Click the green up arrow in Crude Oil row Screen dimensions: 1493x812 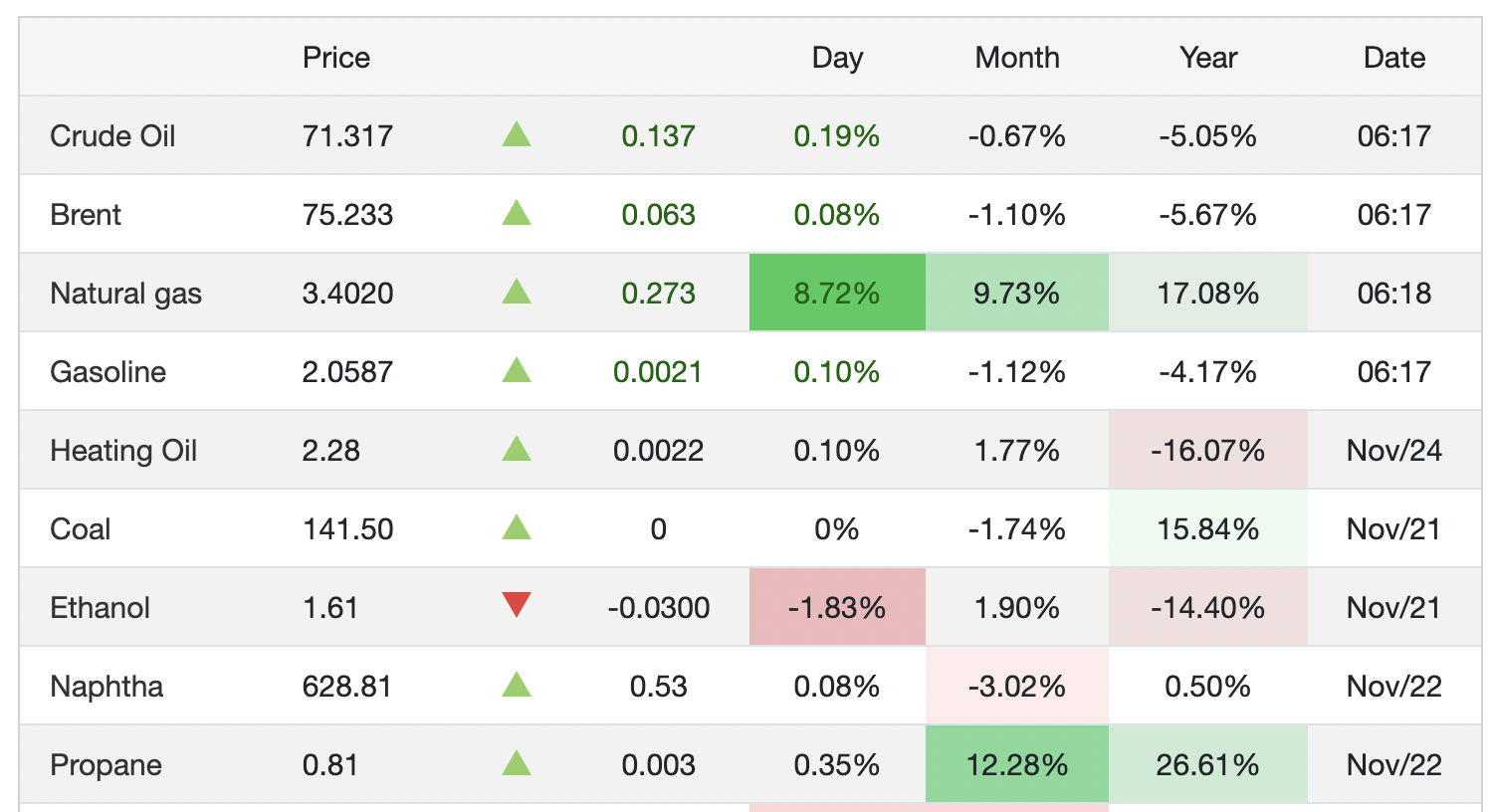[x=517, y=134]
